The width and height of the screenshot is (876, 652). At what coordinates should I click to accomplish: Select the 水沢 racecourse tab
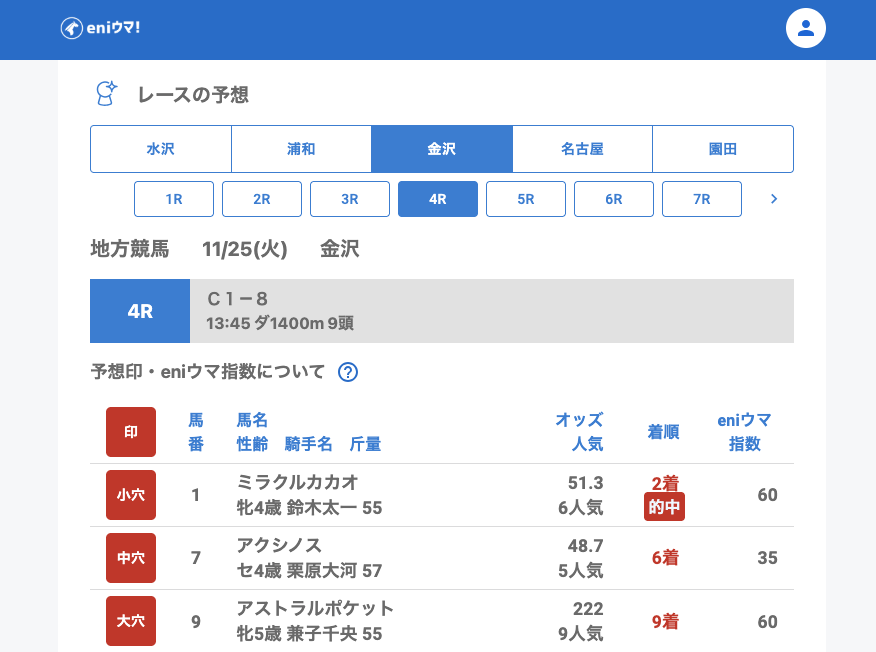(161, 149)
